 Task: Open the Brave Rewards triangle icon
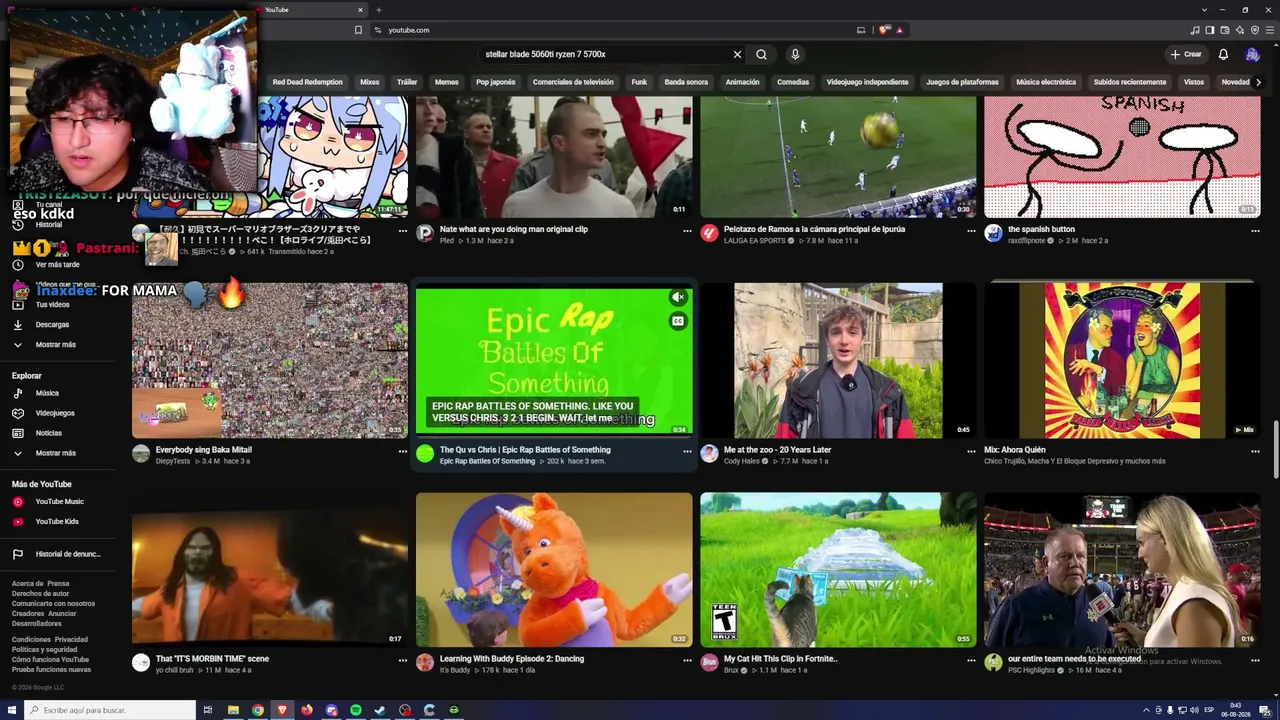pos(900,30)
